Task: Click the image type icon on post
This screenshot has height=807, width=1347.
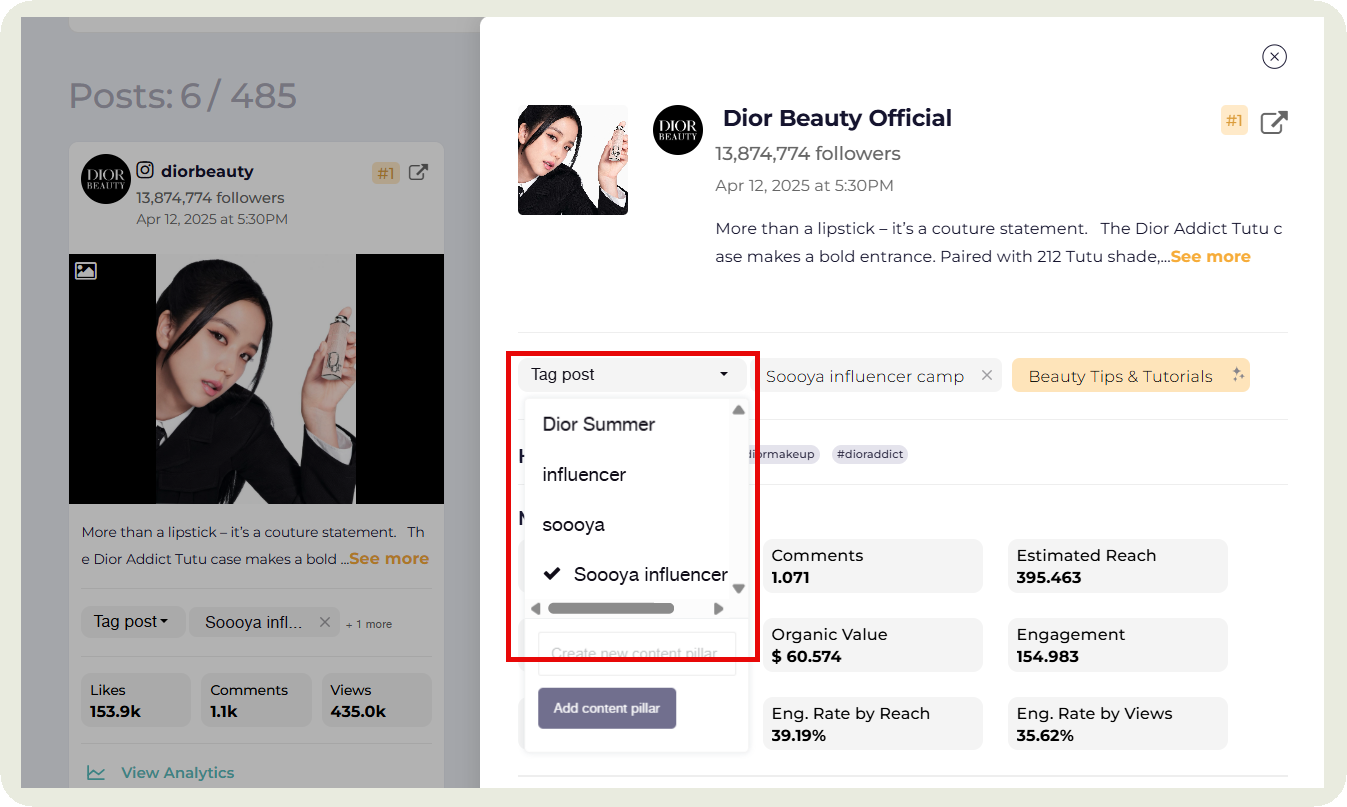Action: (x=86, y=270)
